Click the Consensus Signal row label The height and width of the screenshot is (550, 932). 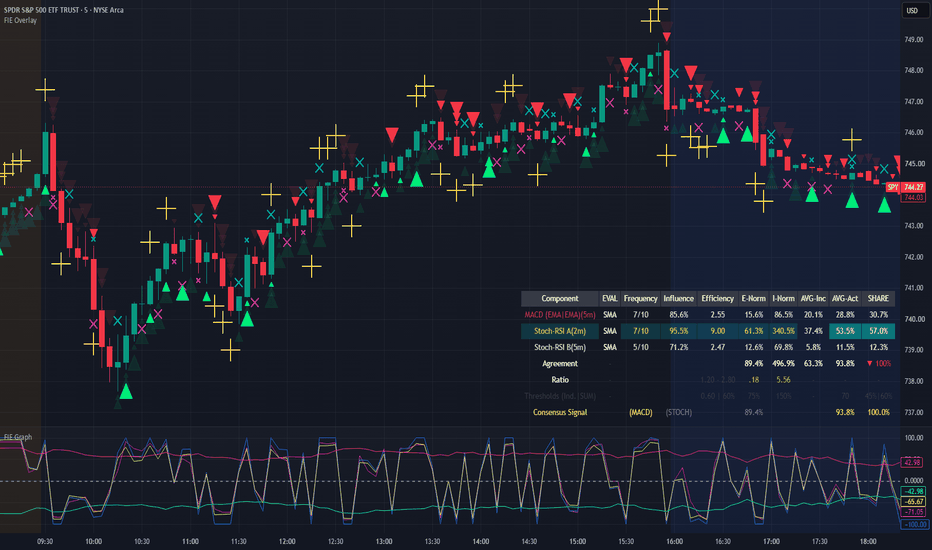(559, 412)
